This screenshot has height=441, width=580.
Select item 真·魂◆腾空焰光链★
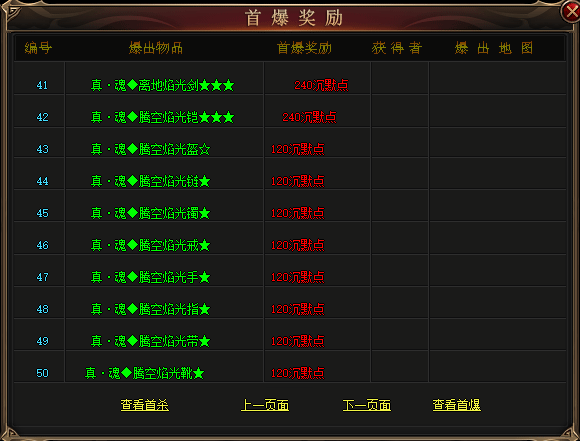(151, 181)
